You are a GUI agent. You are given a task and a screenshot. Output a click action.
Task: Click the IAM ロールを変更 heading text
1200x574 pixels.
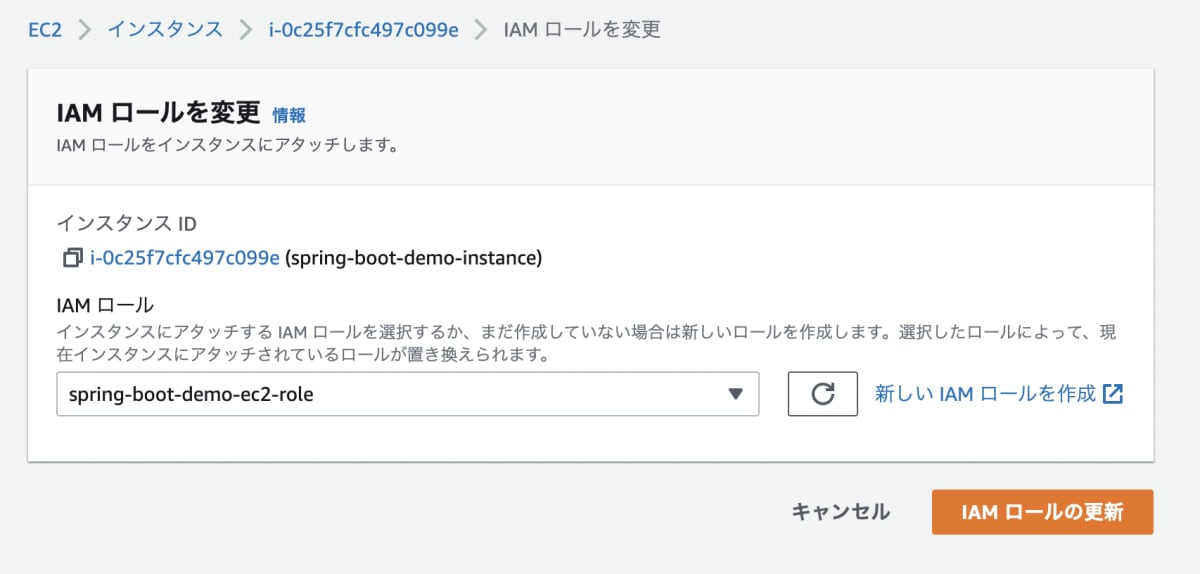pyautogui.click(x=159, y=112)
